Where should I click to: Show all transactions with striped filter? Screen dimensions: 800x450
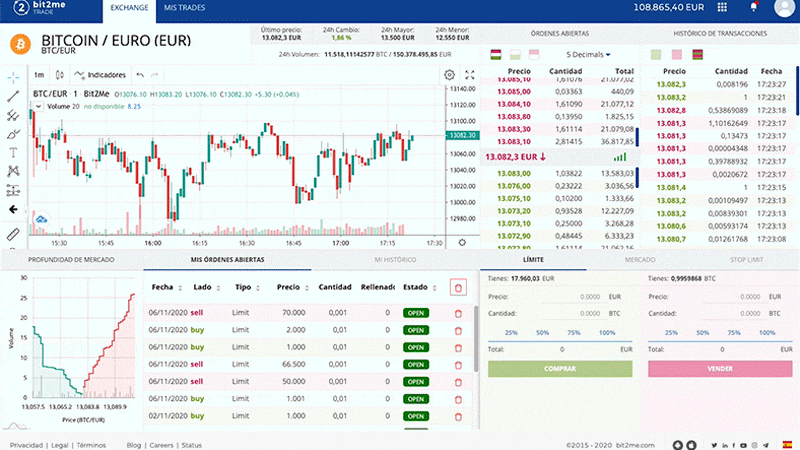tap(697, 55)
